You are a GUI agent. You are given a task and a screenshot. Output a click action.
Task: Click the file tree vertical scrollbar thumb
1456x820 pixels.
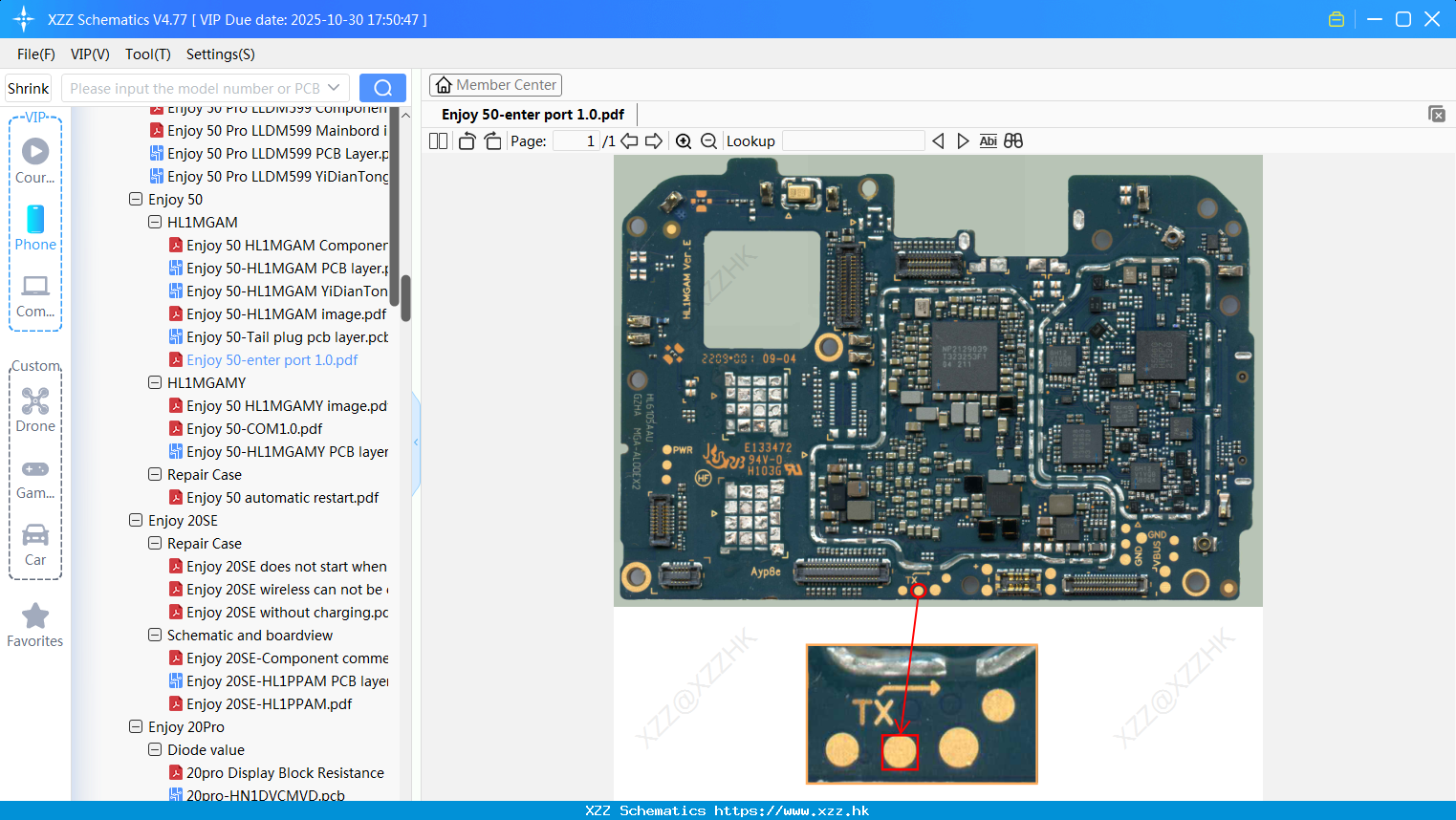coord(405,298)
